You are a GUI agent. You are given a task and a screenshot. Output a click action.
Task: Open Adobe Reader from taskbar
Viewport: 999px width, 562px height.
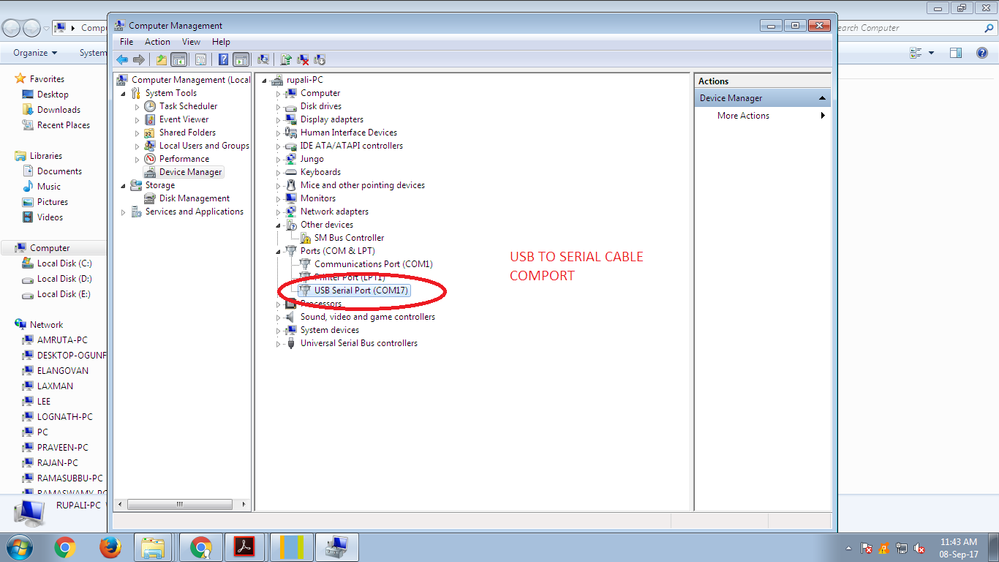(x=244, y=547)
